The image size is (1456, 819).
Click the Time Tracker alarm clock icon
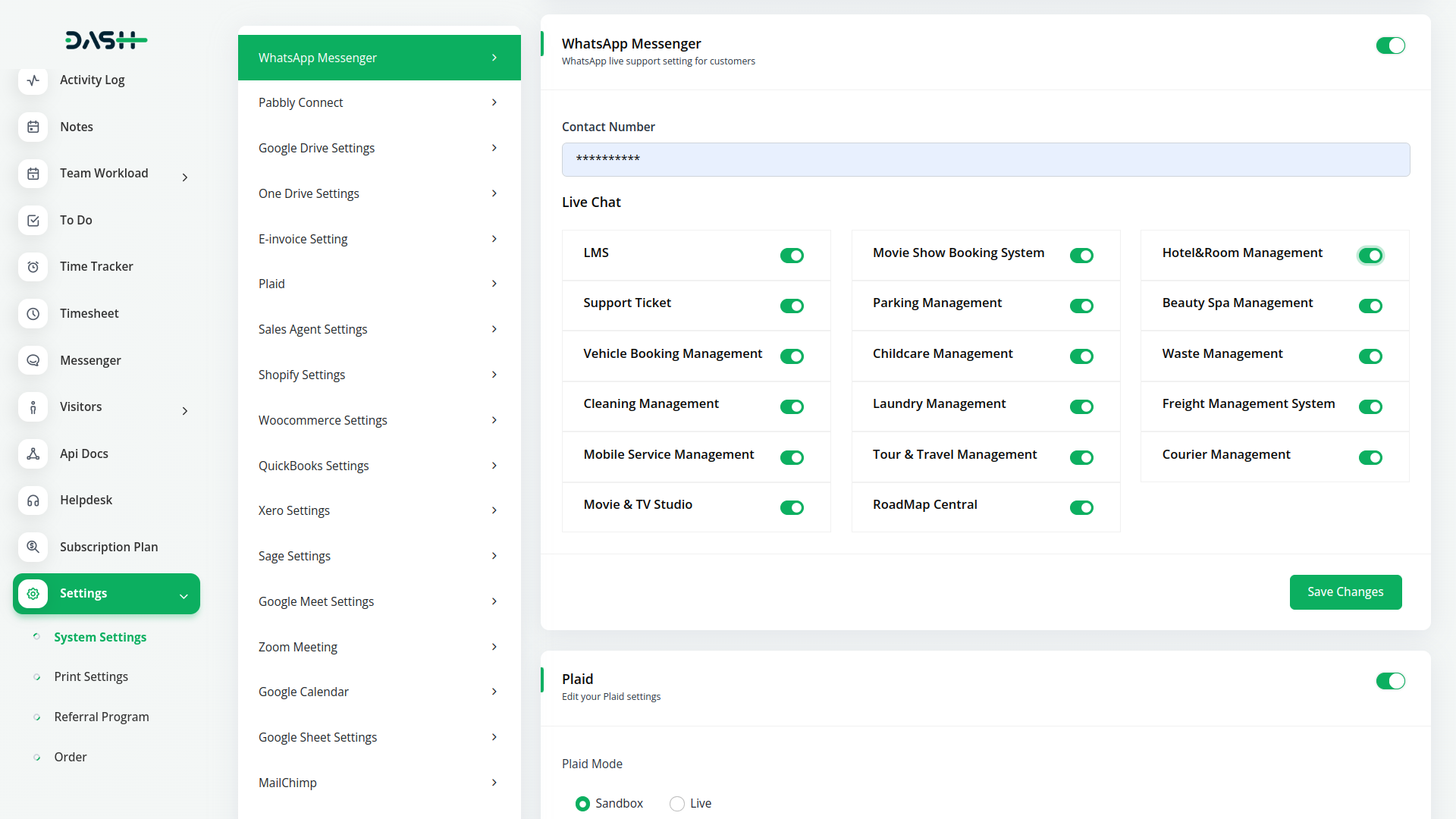tap(33, 267)
